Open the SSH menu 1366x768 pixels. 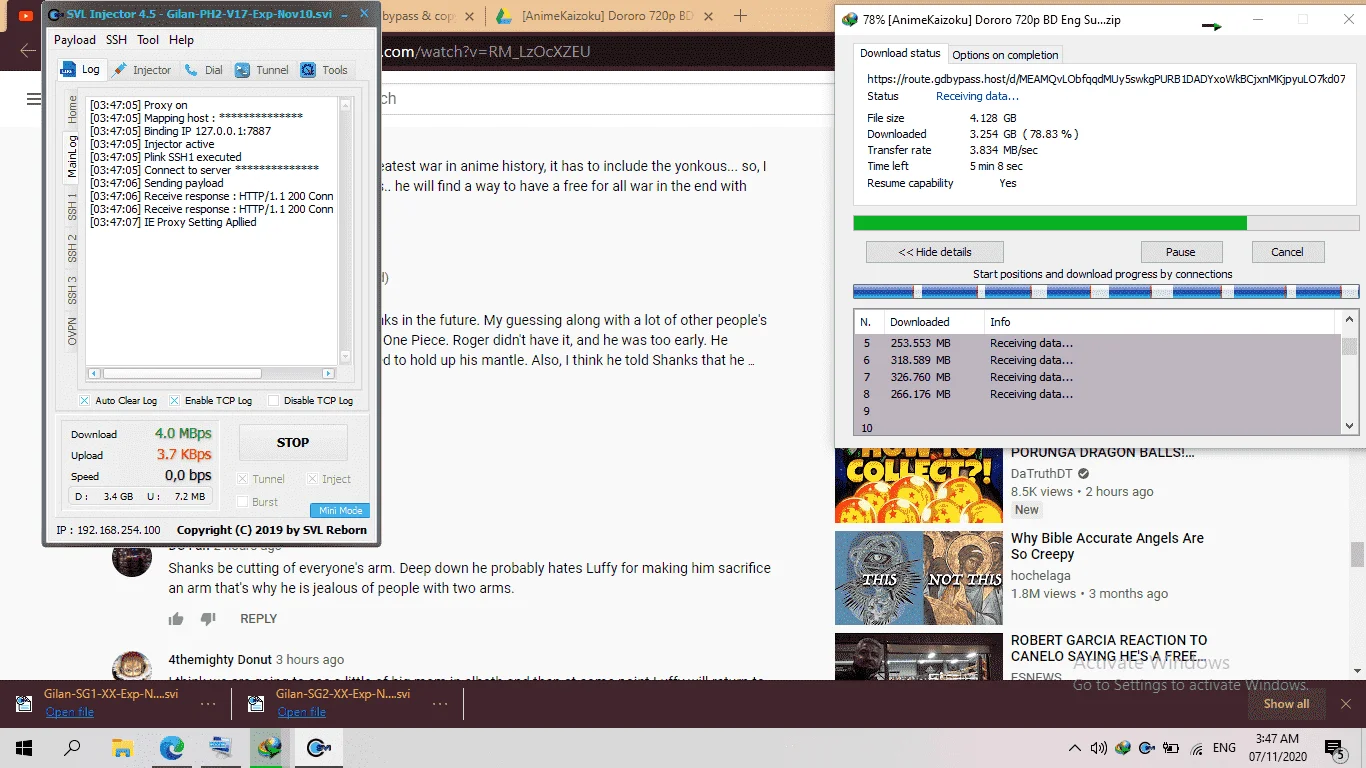[116, 40]
